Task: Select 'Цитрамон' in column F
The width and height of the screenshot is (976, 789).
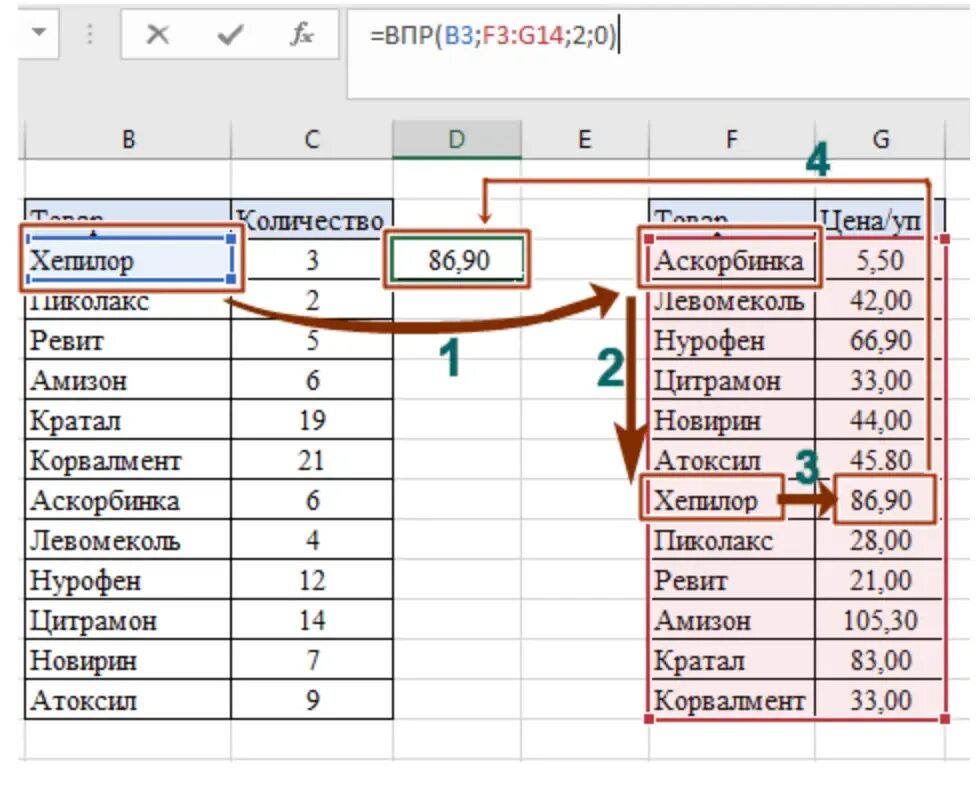Action: pos(732,380)
